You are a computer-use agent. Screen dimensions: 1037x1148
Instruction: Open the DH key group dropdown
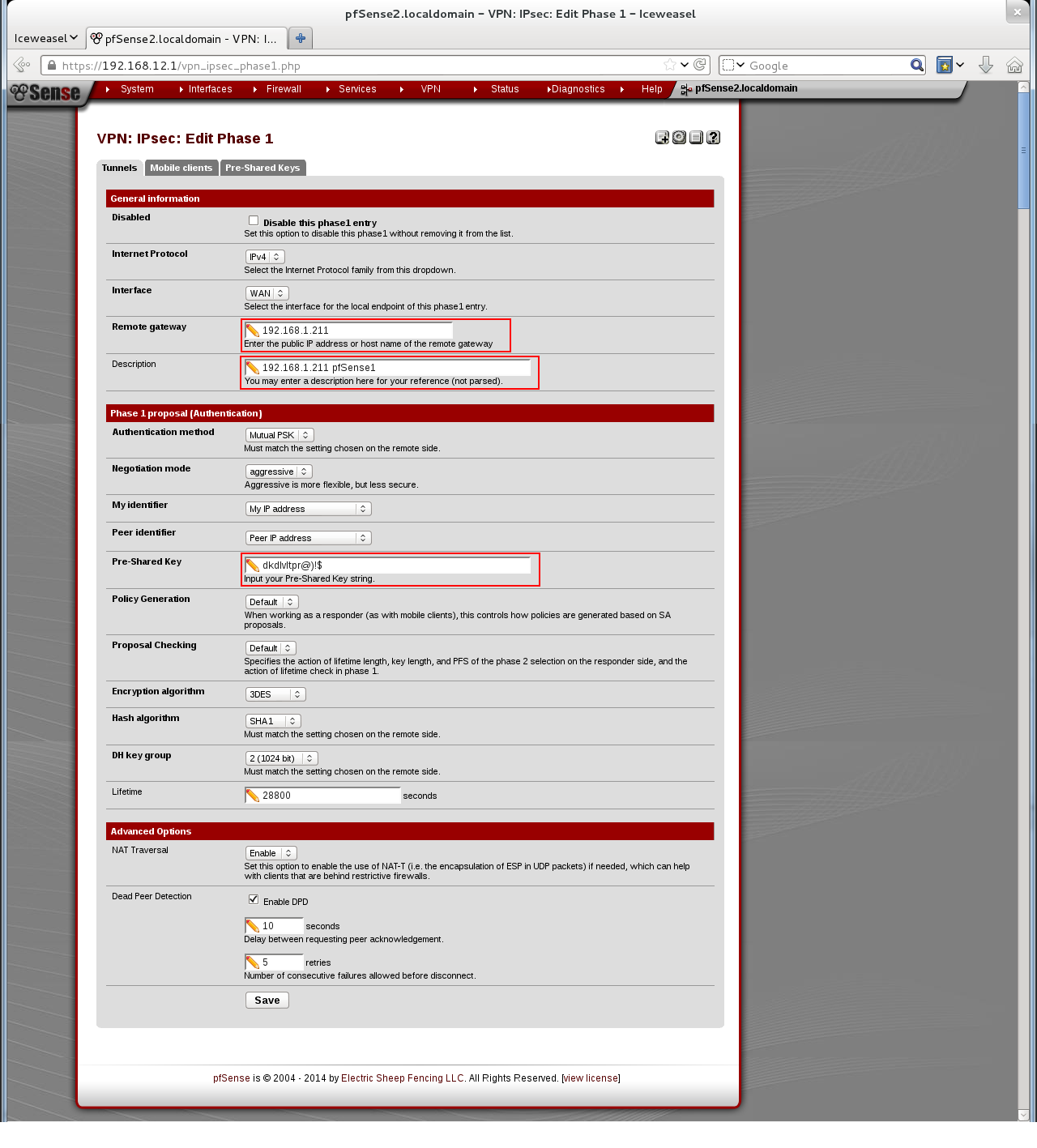(x=281, y=758)
